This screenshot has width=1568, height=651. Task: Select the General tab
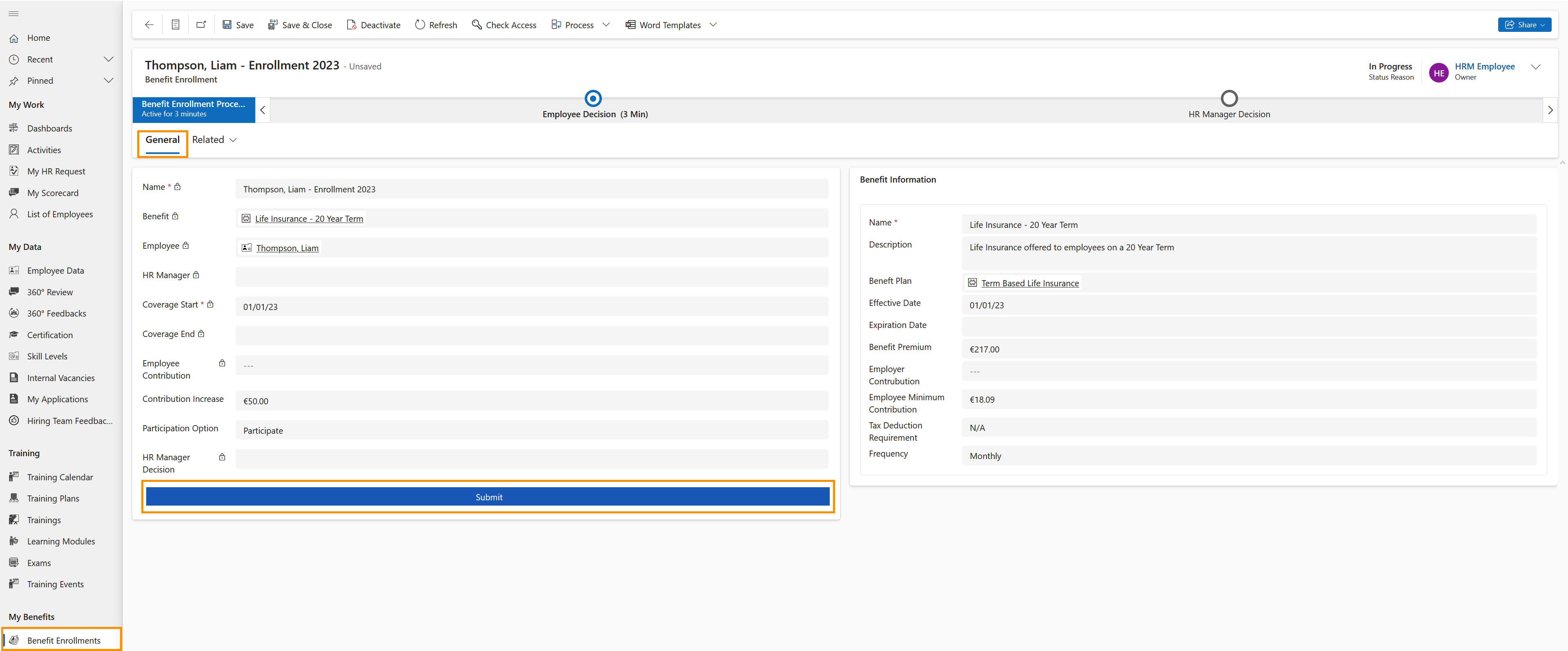pyautogui.click(x=163, y=140)
